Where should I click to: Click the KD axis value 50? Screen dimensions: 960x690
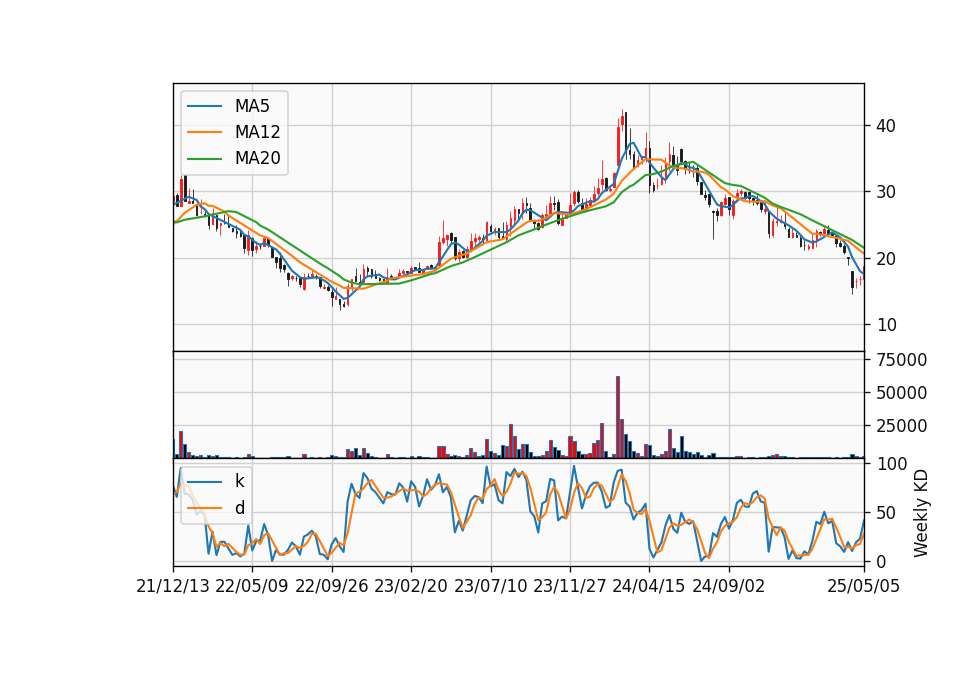885,513
